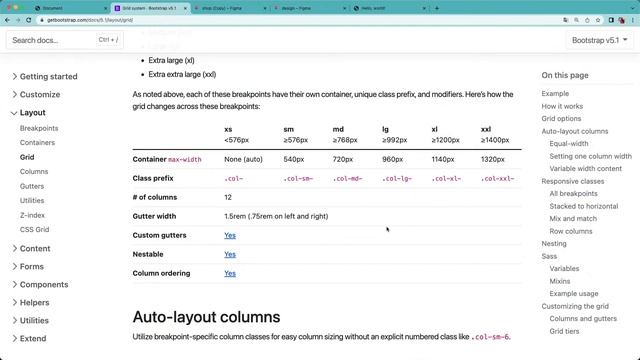Click the zoom magnifier icon in address bar
This screenshot has height=360, width=640.
(x=576, y=20)
